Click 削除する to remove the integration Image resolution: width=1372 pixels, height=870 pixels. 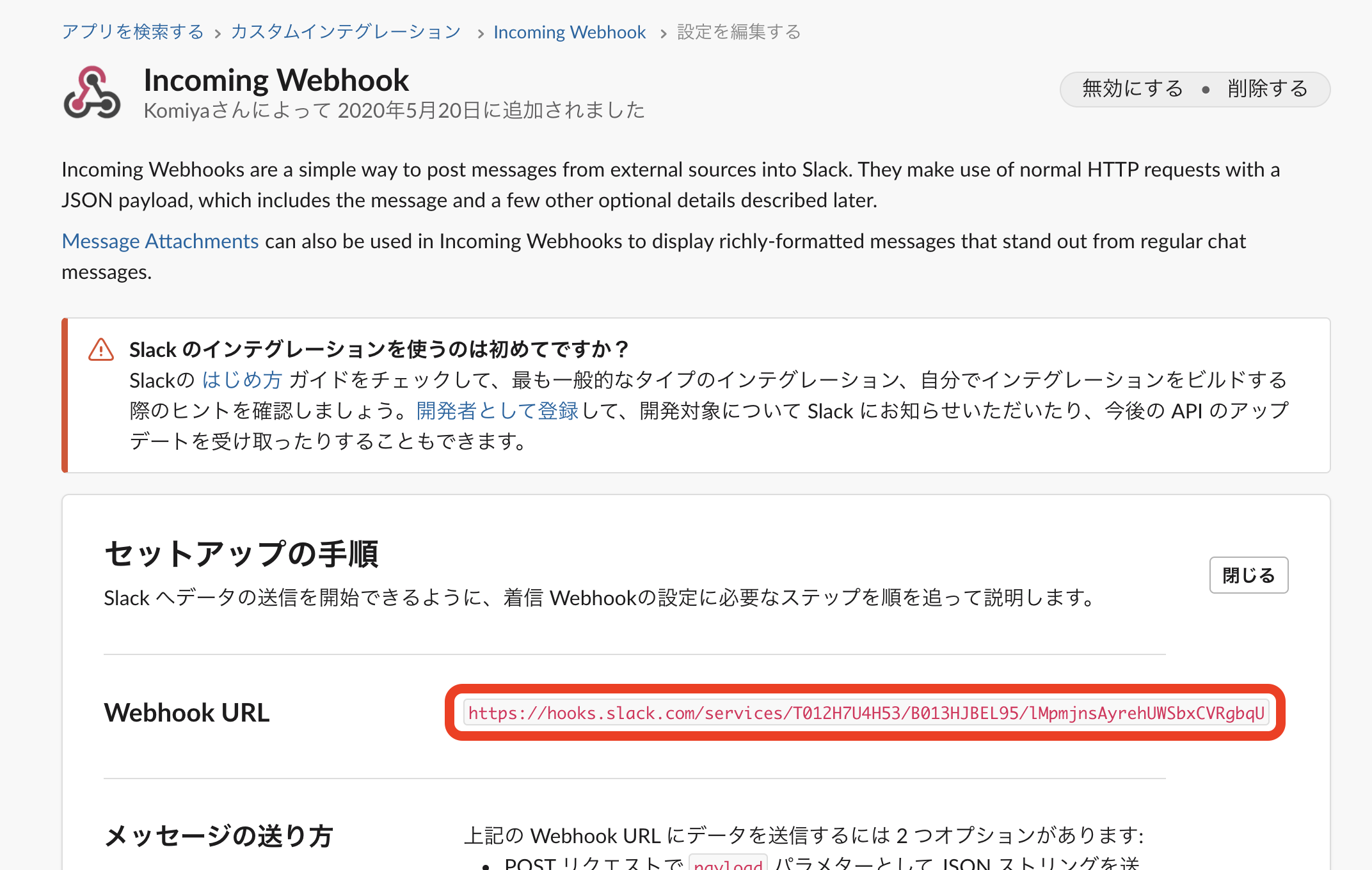click(x=1268, y=89)
